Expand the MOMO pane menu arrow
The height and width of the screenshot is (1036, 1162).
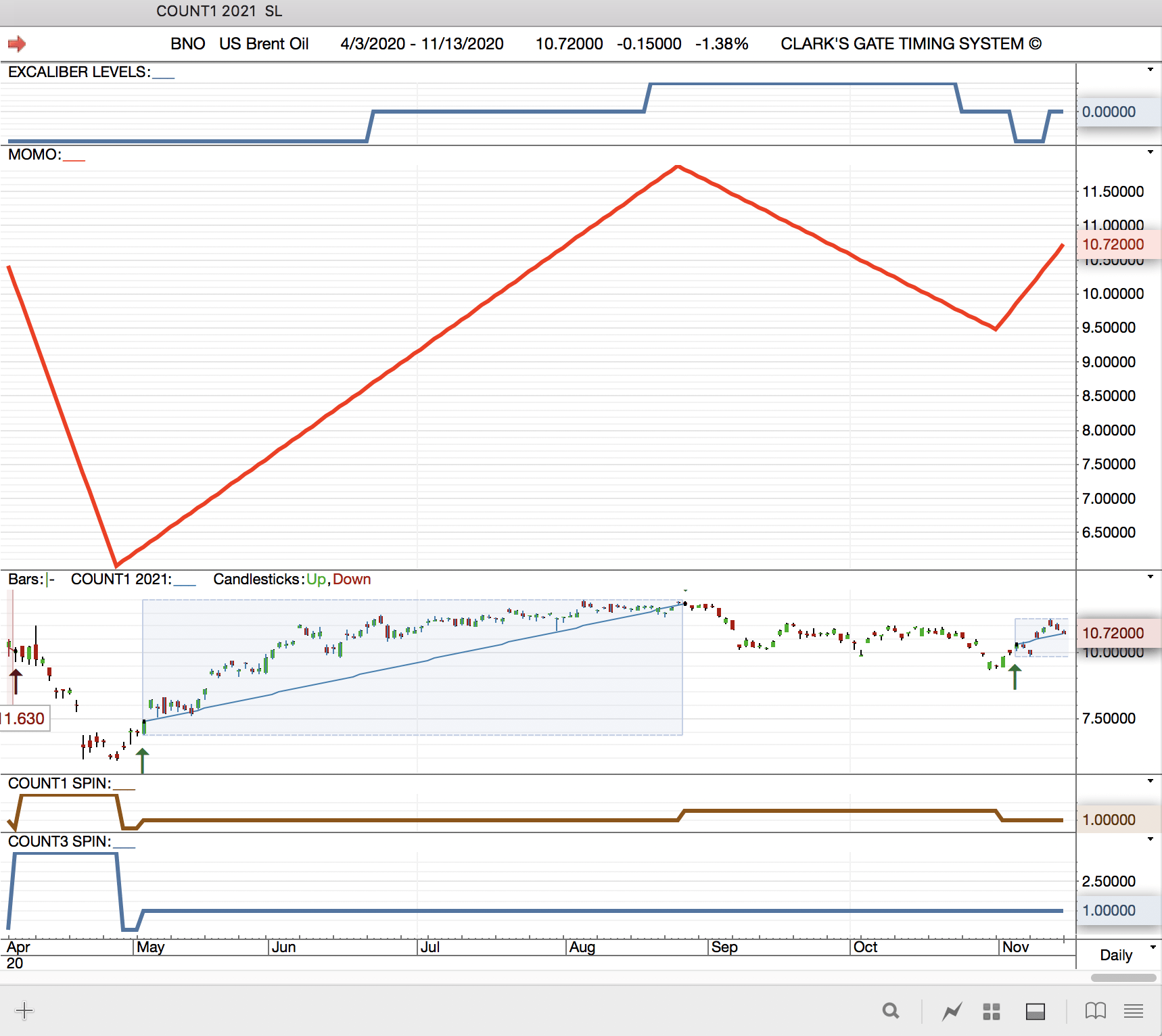point(1151,152)
